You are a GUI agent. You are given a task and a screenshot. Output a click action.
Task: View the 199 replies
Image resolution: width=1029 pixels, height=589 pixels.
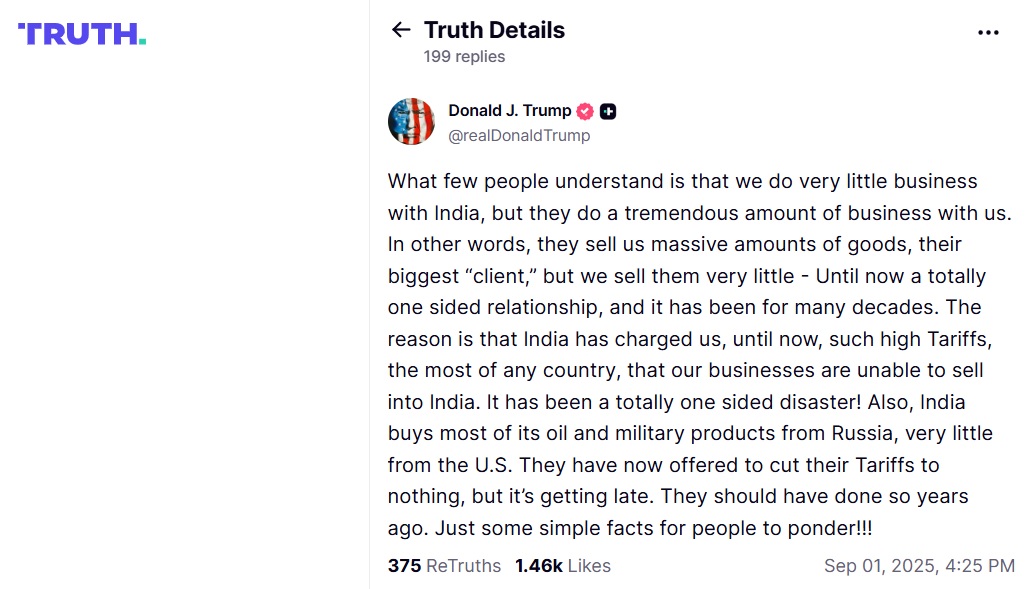464,57
